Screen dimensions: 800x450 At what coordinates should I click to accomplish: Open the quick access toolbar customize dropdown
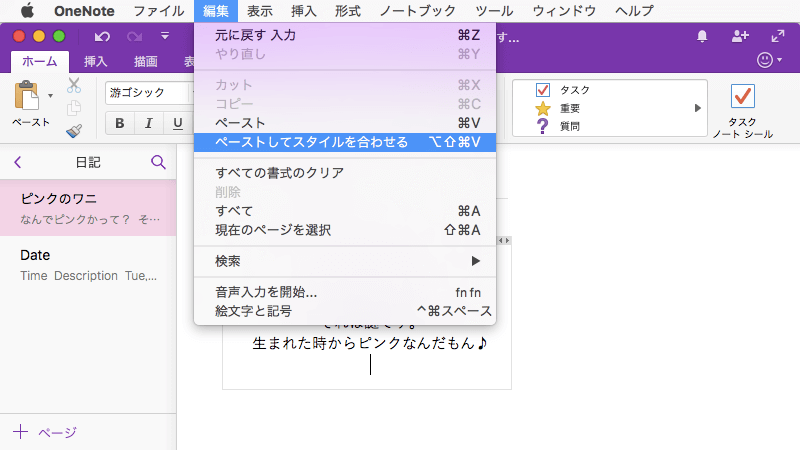tap(165, 36)
